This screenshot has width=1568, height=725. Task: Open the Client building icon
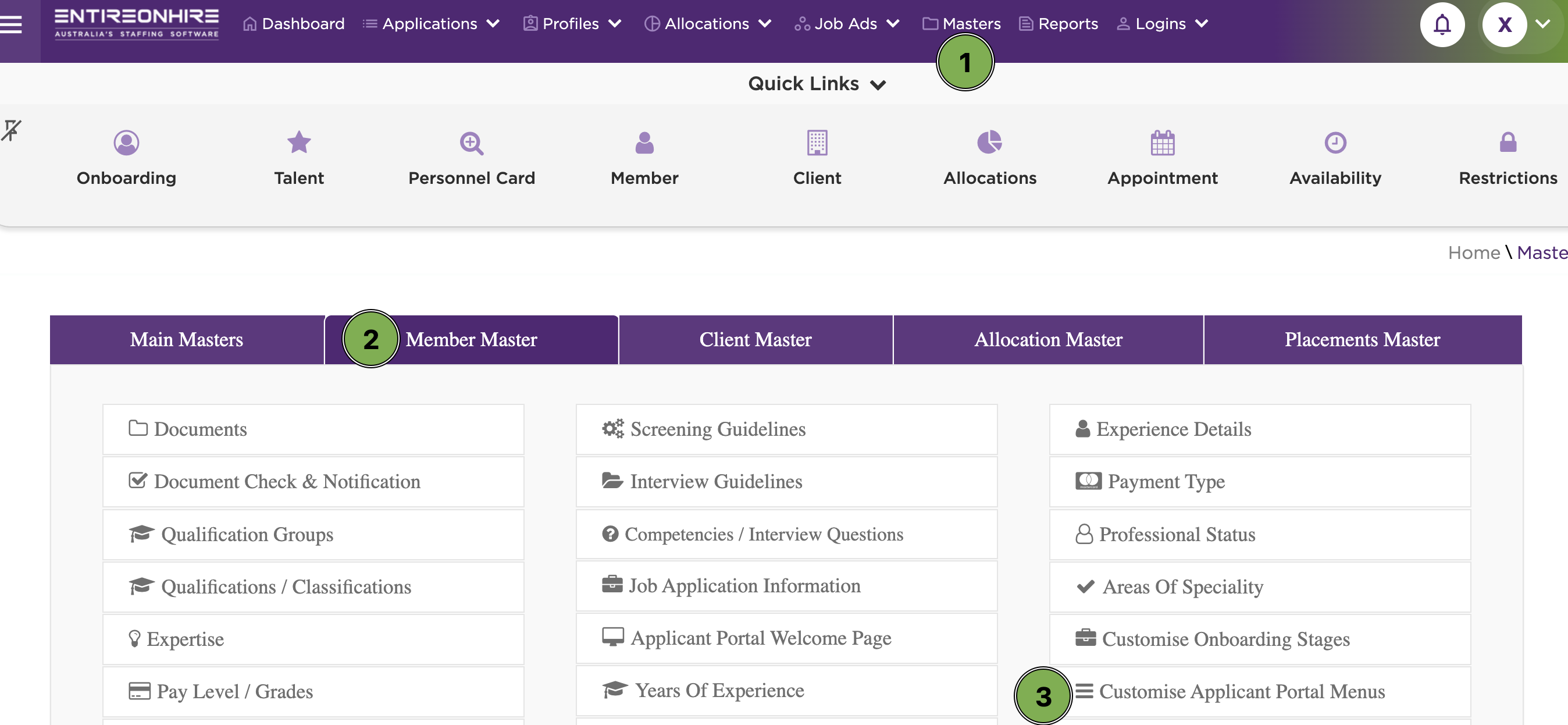click(x=817, y=143)
